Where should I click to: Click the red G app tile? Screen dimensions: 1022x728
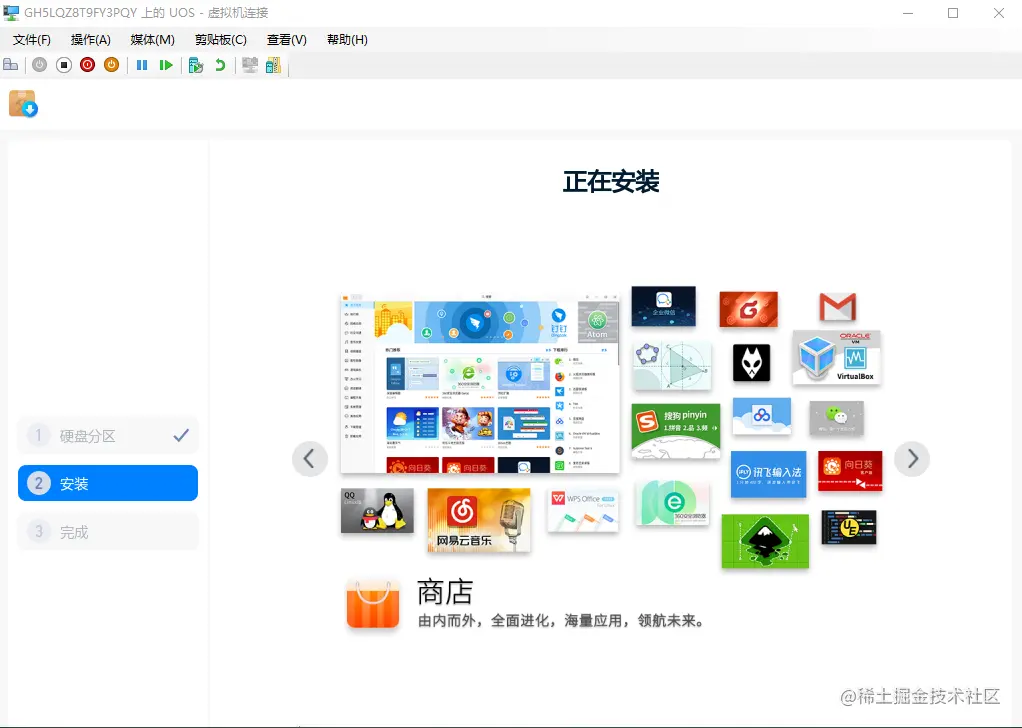point(748,309)
